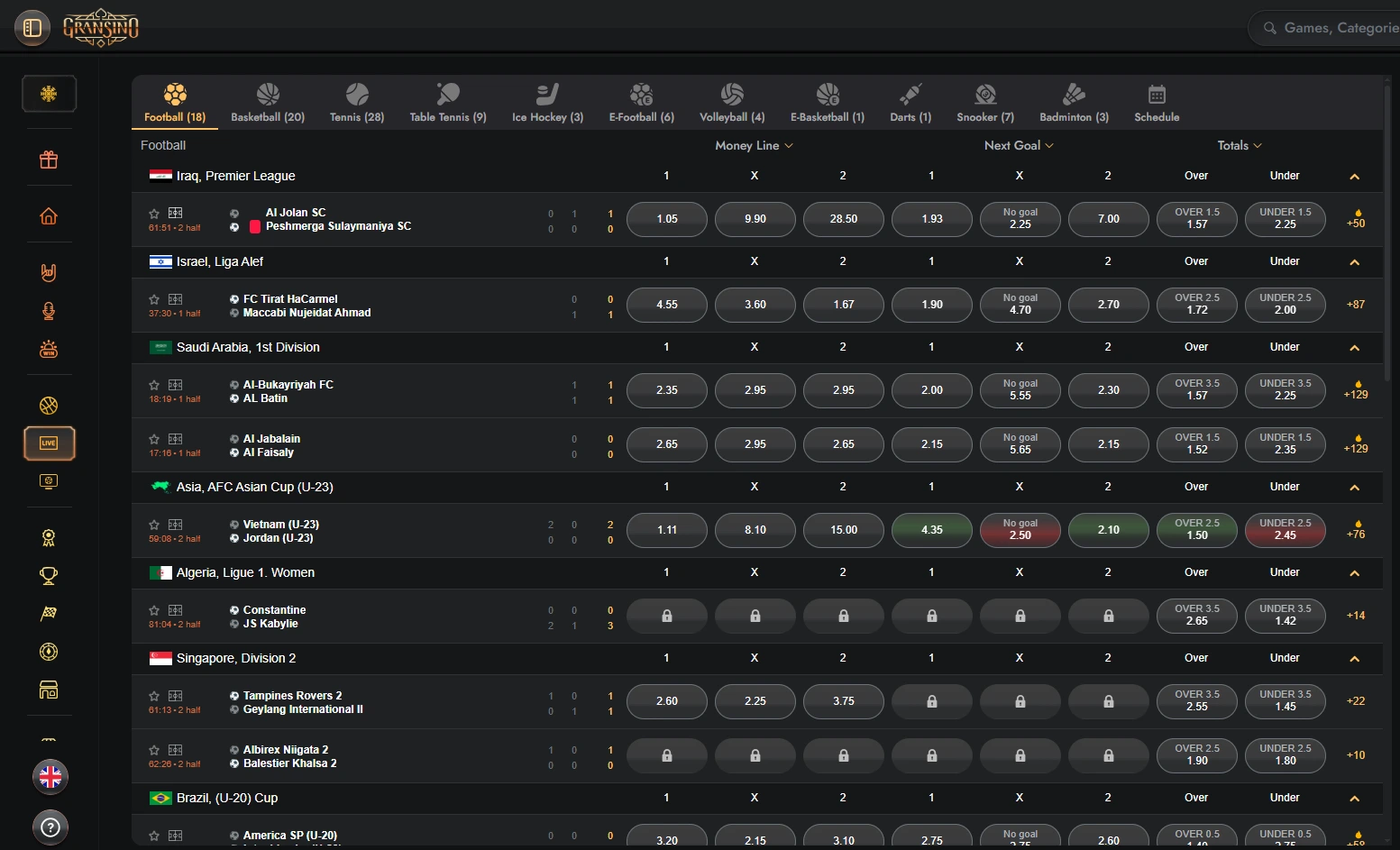Screen dimensions: 1400x850
Task: Open match statistics for Al Jolan SC
Action: (176, 214)
